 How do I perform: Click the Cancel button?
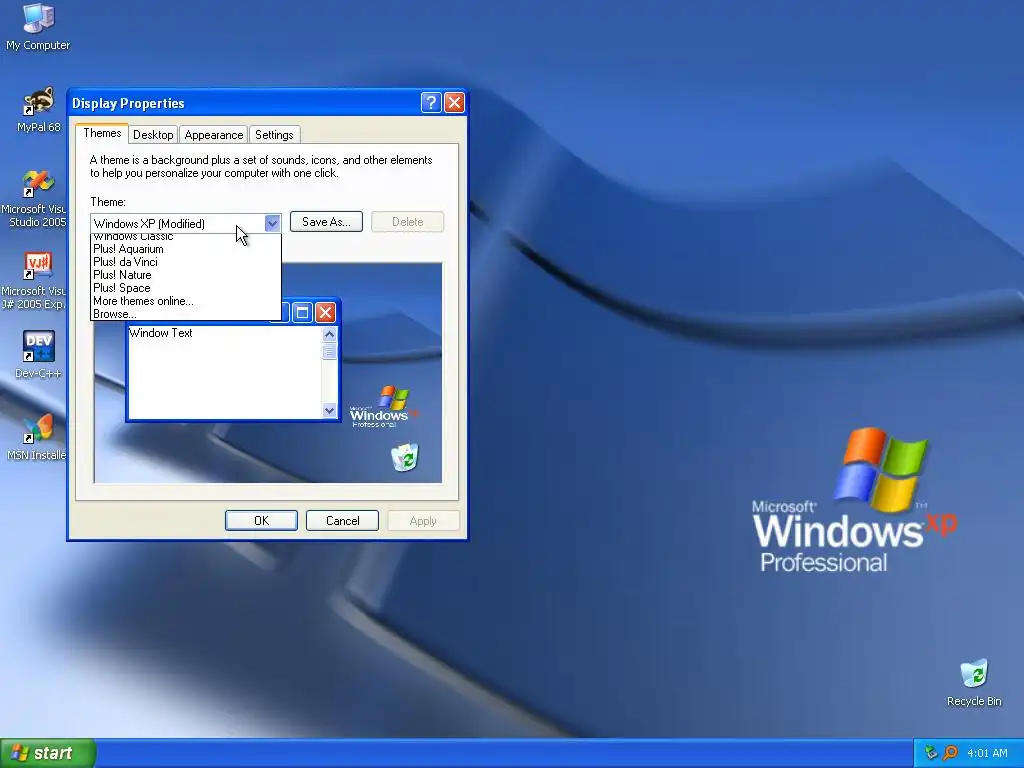point(342,520)
